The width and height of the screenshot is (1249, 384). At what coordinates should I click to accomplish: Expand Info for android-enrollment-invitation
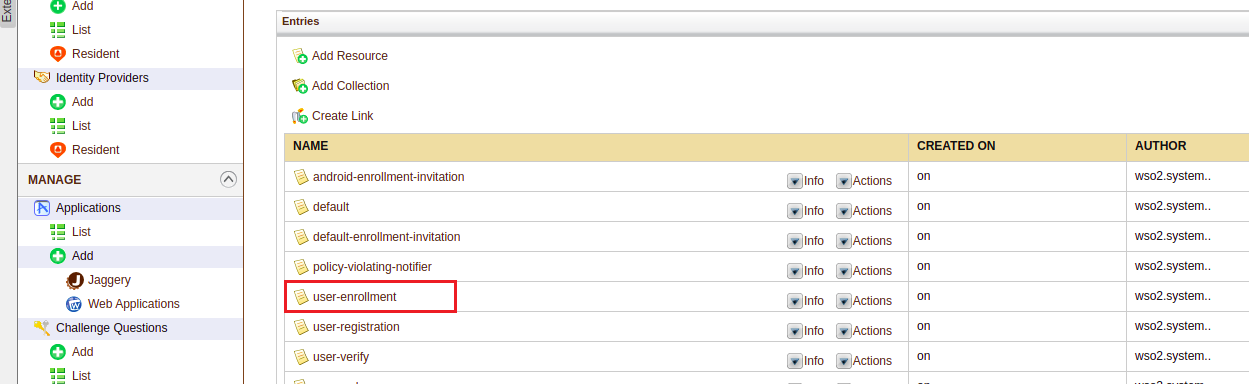806,181
